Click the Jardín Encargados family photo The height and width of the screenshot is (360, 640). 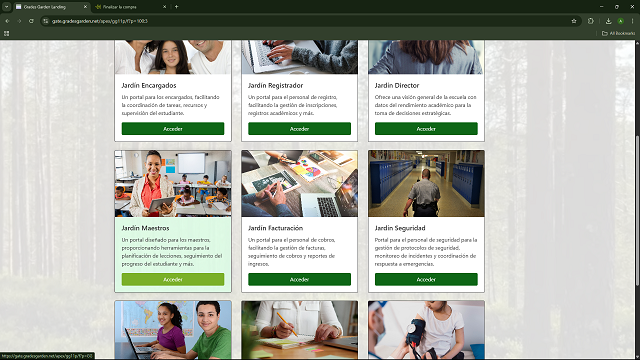point(173,57)
